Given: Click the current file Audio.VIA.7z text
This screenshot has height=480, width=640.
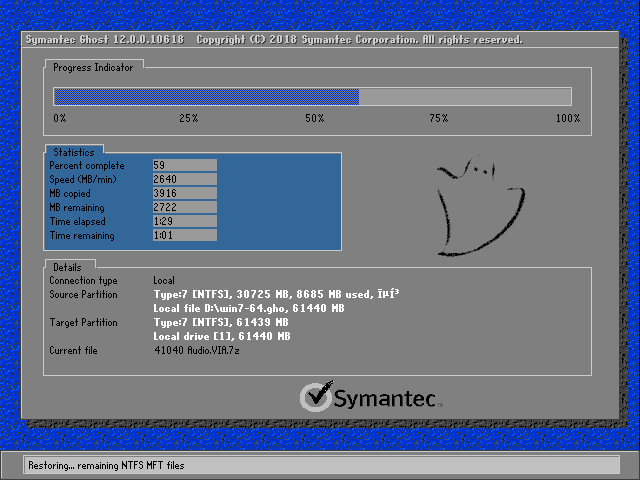Looking at the screenshot, I should click(197, 350).
